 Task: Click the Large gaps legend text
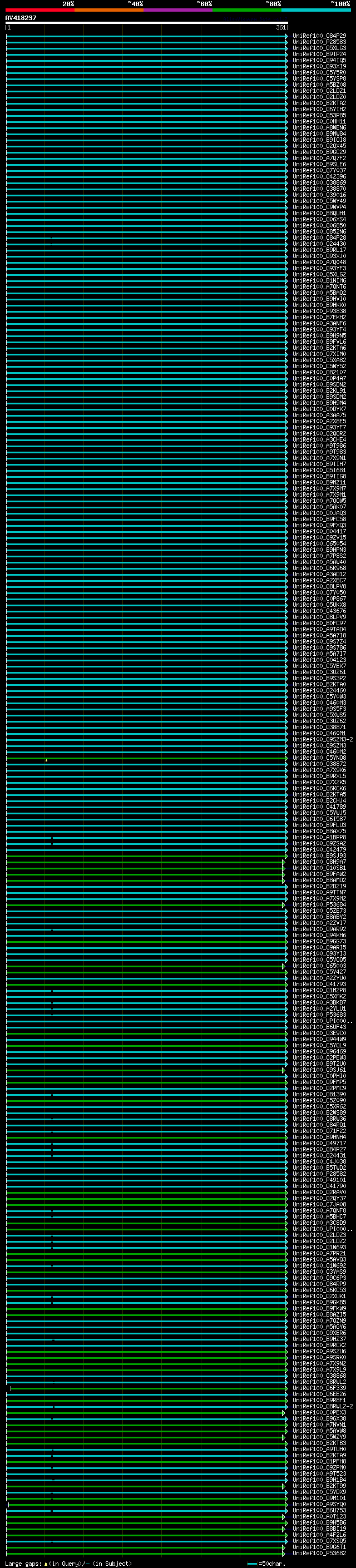point(23,1563)
